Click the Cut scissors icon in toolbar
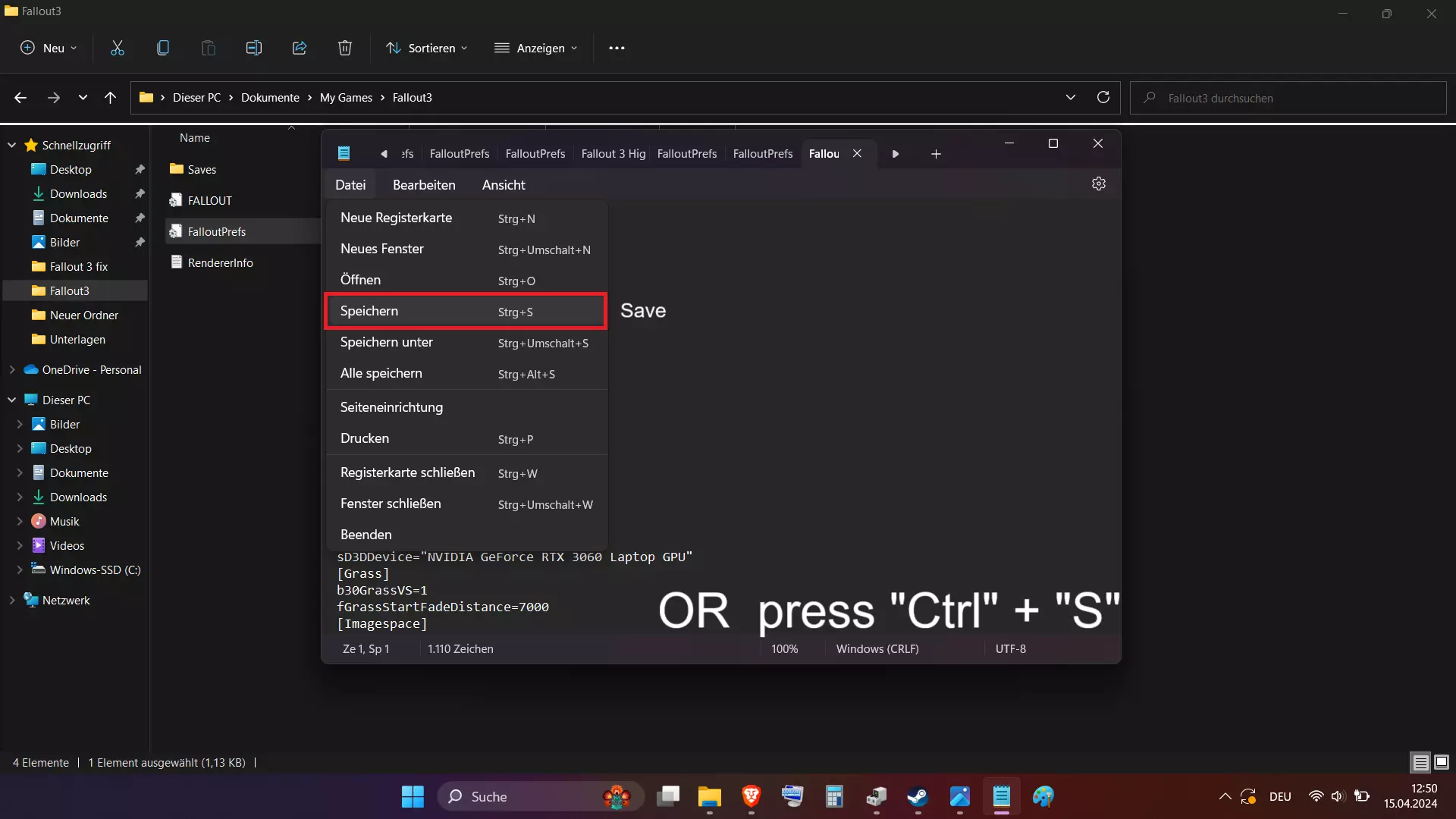 coord(118,48)
